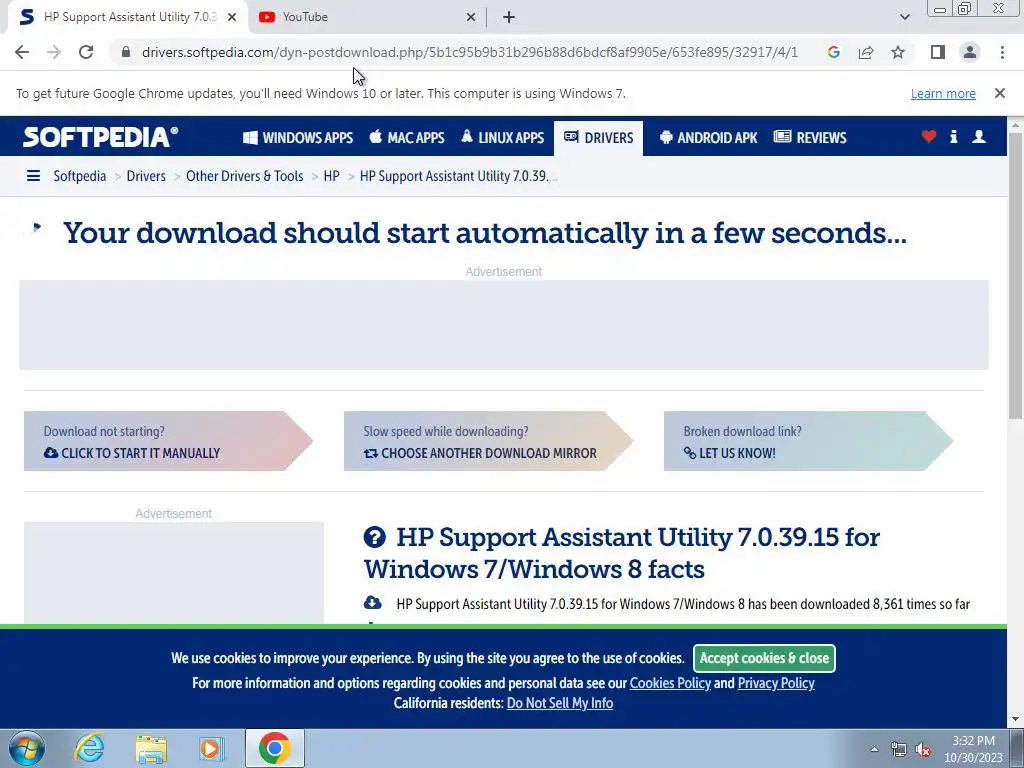Image resolution: width=1024 pixels, height=768 pixels.
Task: Open the Windows Start menu
Action: pos(27,748)
